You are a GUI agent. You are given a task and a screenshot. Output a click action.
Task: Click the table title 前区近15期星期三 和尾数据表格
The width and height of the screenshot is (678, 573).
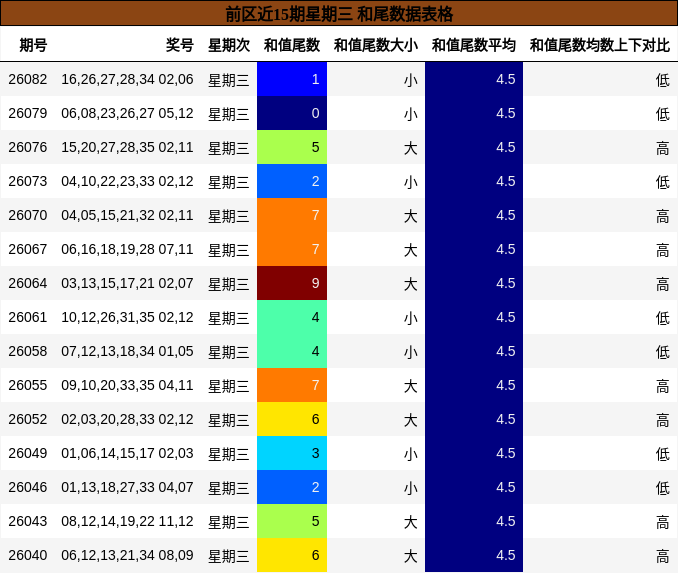coord(339,14)
